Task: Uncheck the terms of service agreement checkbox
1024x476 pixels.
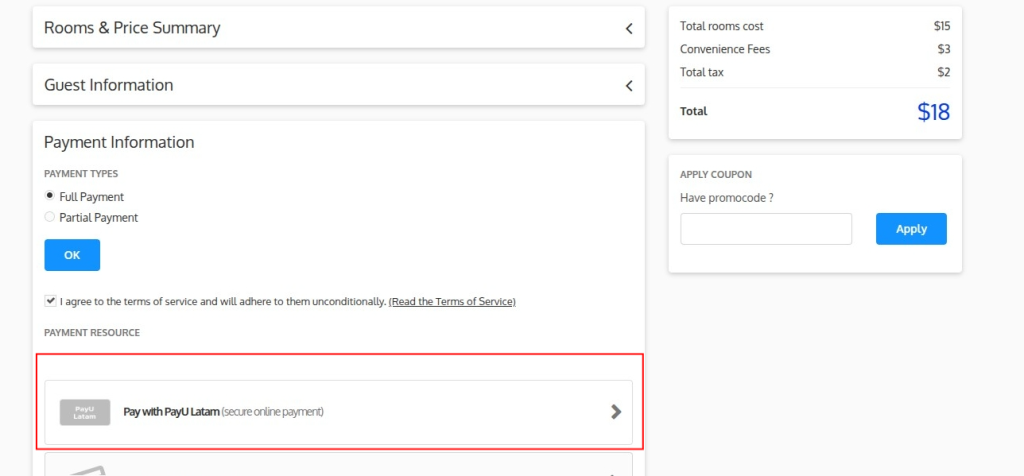Action: pyautogui.click(x=50, y=301)
